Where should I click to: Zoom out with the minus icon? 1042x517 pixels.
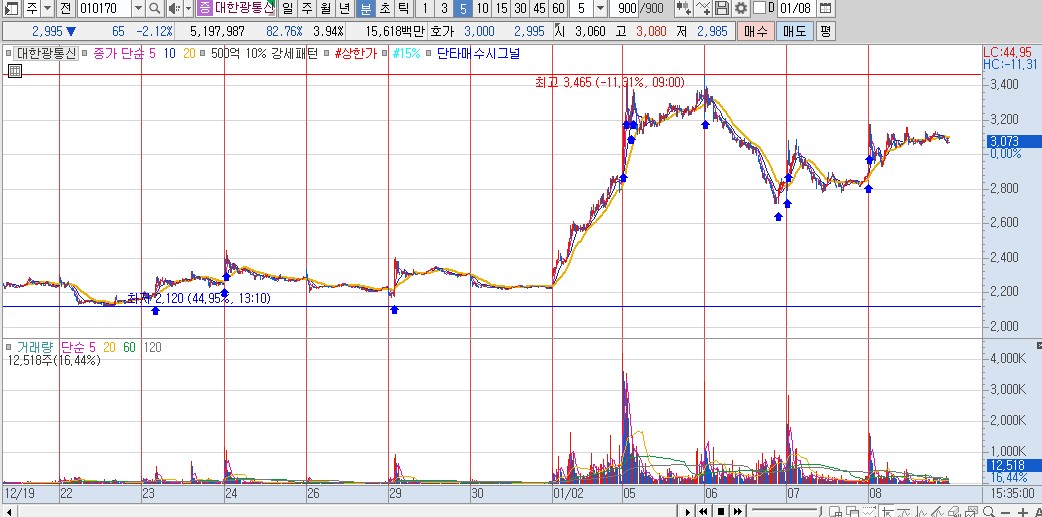[x=1005, y=512]
